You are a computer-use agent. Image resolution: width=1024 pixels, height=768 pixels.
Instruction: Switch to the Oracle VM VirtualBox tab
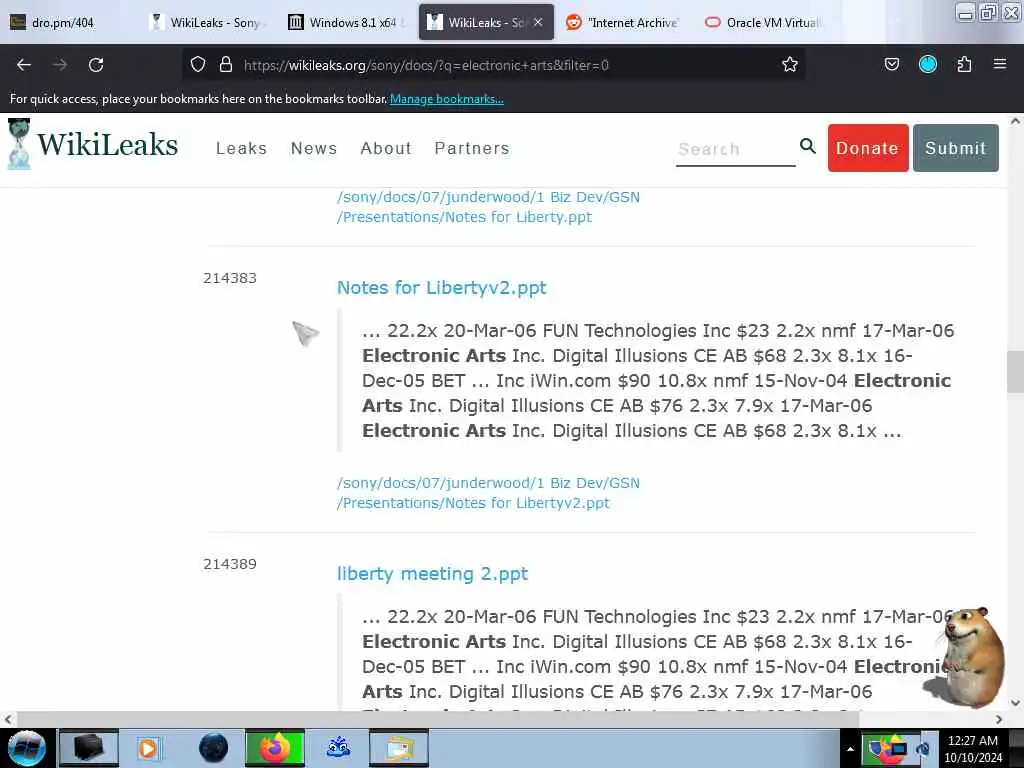(x=763, y=22)
